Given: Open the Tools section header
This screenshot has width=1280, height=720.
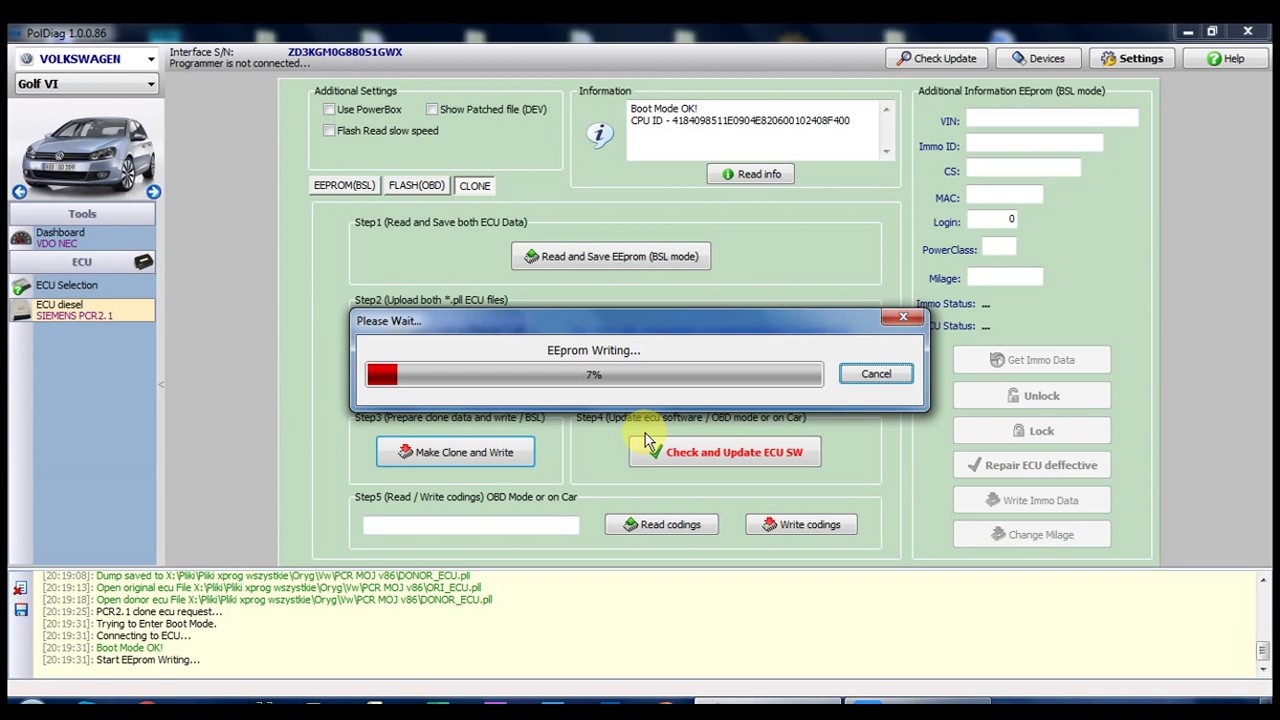Looking at the screenshot, I should 83,214.
